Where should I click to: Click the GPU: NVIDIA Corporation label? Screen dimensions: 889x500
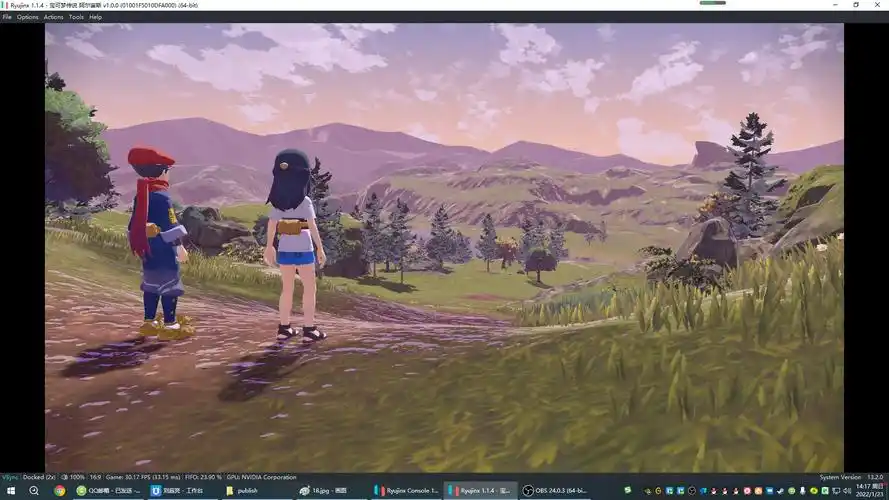click(x=261, y=477)
